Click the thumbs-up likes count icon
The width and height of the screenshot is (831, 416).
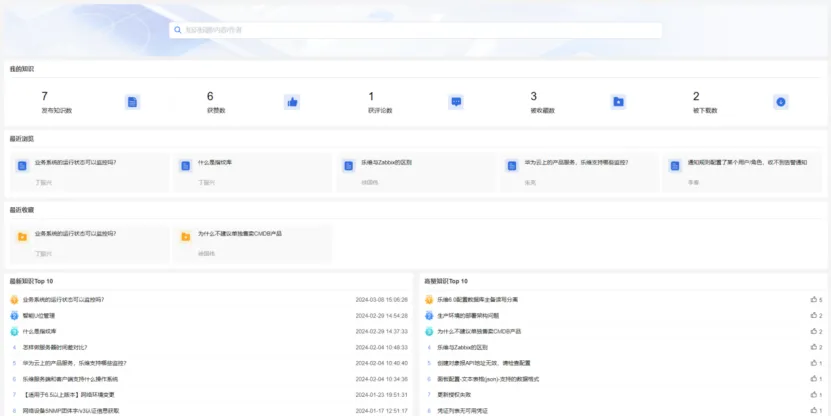pos(292,102)
